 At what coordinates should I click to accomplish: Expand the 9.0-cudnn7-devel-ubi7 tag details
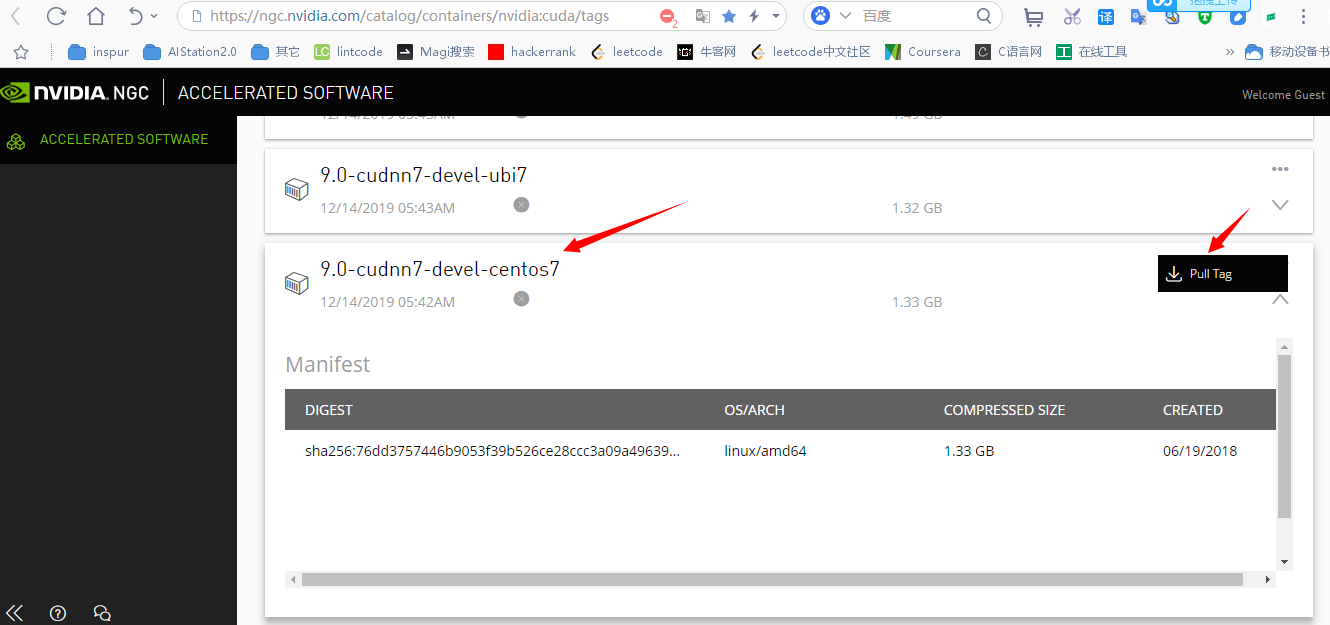[x=1279, y=205]
